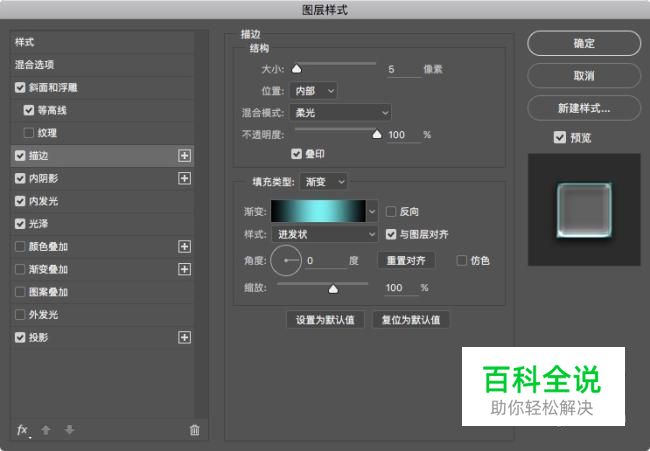This screenshot has width=650, height=451.
Task: Click the angle dial control
Action: [x=286, y=261]
